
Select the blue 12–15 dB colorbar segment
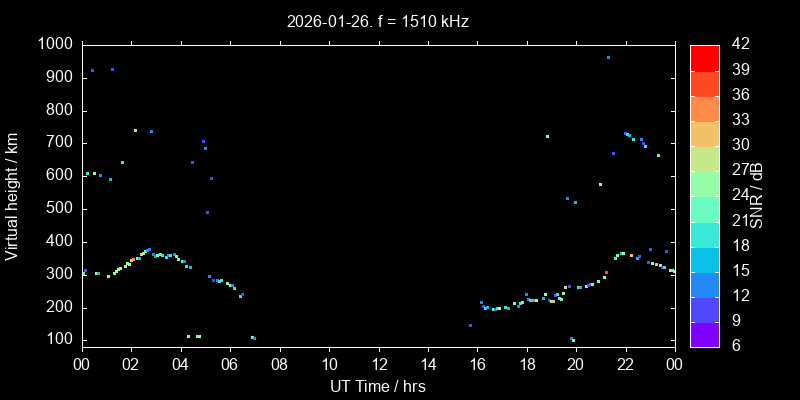coord(704,284)
